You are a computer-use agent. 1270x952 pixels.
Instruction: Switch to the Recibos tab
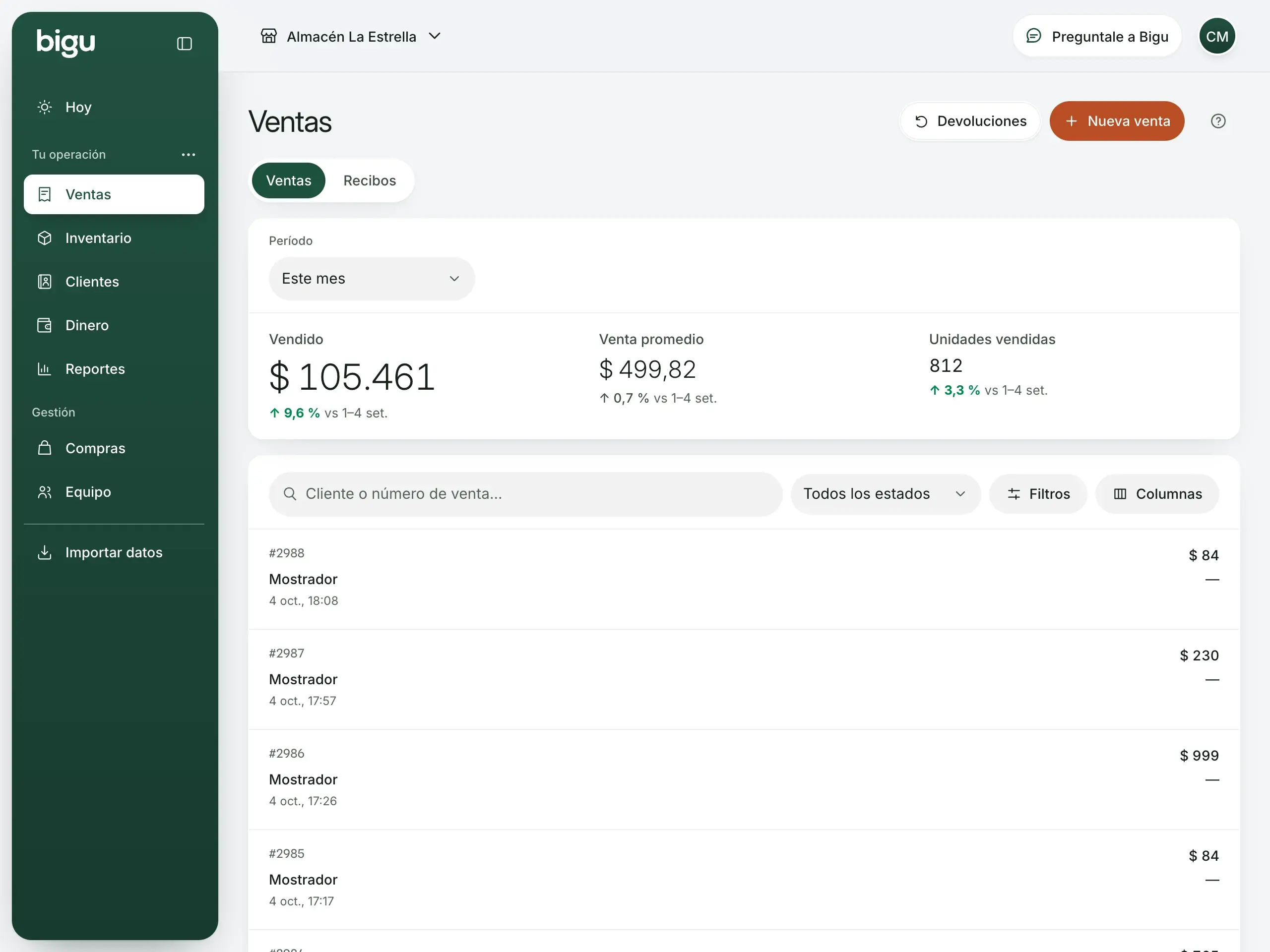[370, 181]
